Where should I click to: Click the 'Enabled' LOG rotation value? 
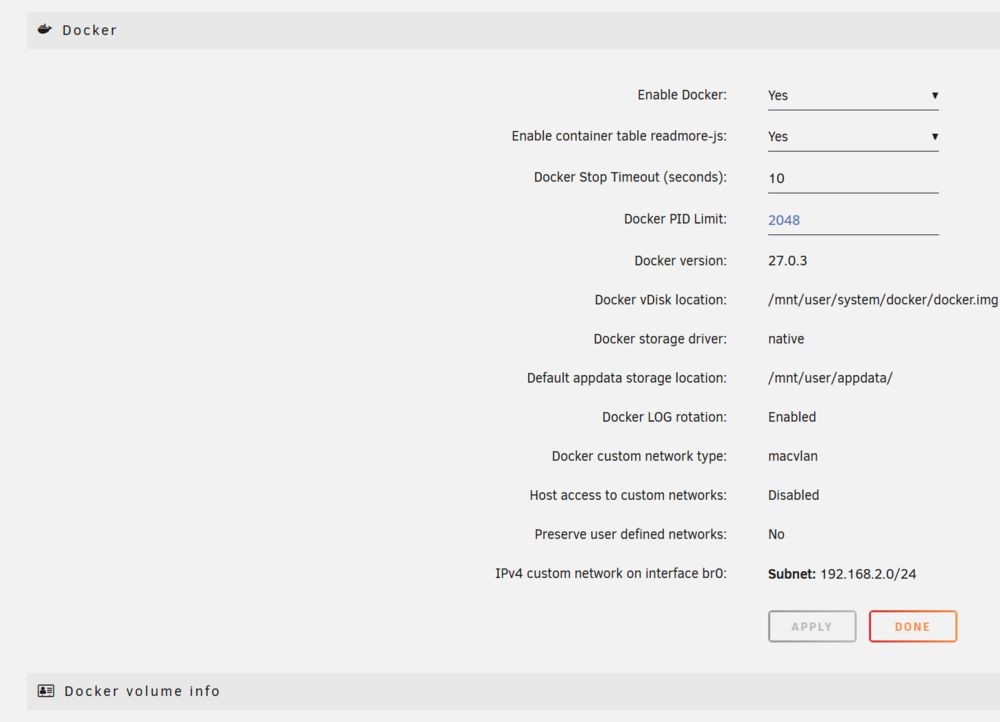[791, 417]
